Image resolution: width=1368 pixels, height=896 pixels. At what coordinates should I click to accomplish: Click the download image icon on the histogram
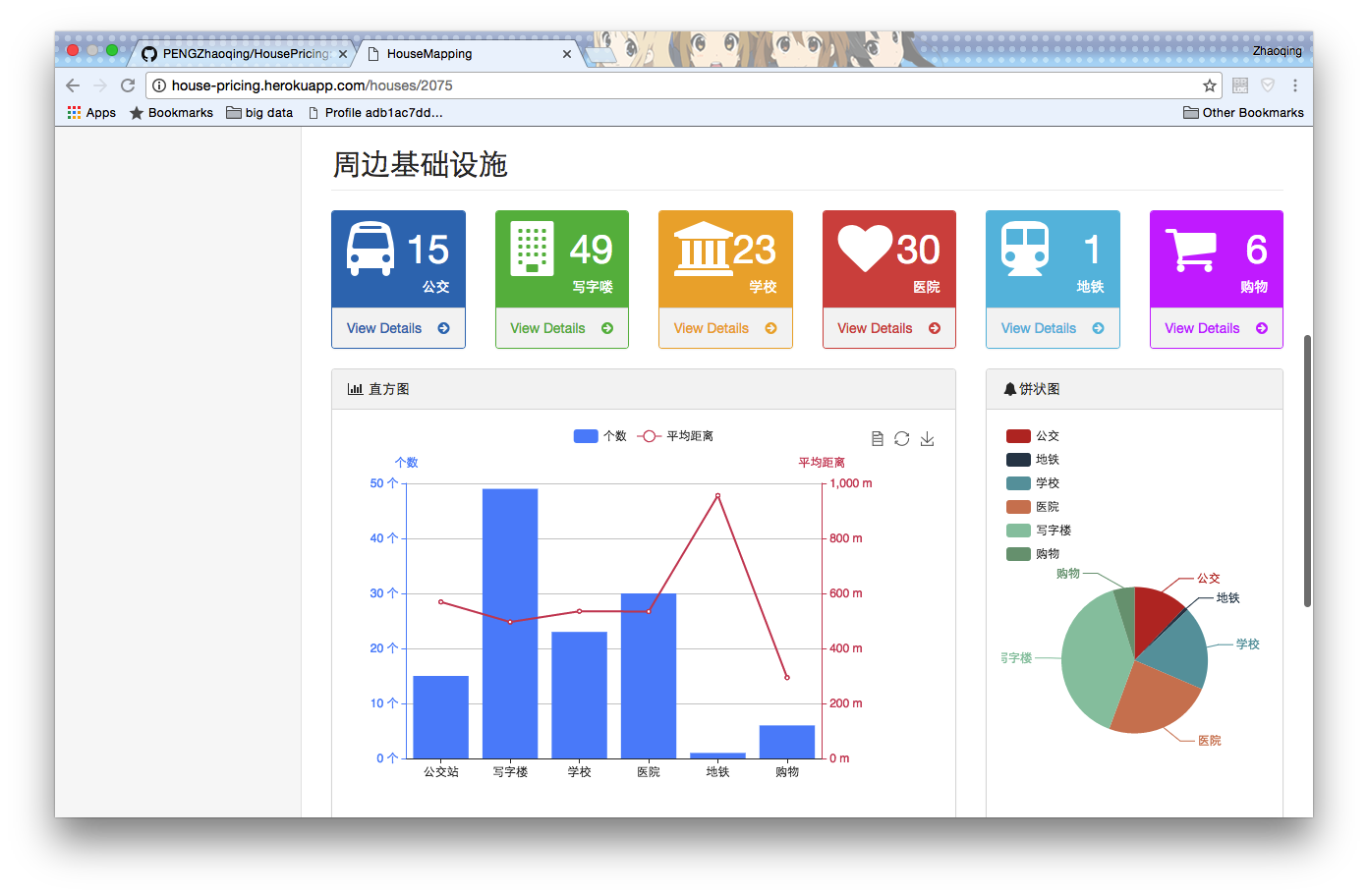pos(927,438)
